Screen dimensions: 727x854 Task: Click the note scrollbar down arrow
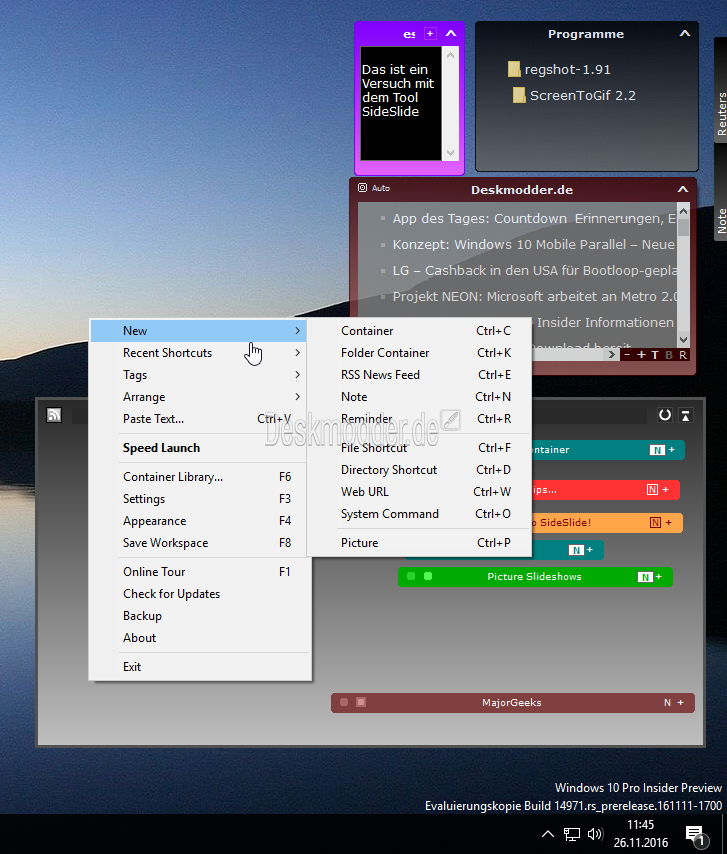click(x=450, y=152)
